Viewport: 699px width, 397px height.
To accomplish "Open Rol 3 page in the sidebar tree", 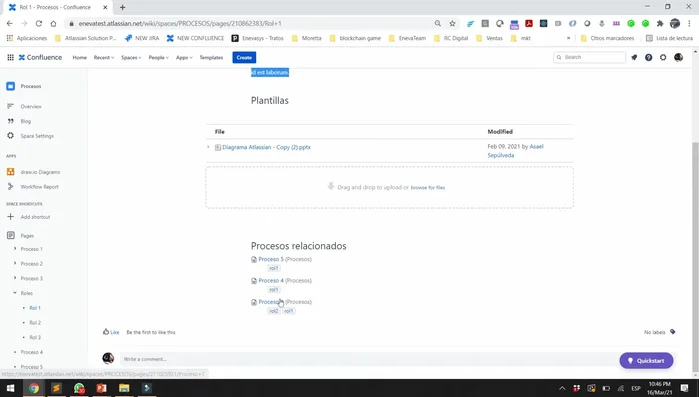I will pos(35,337).
